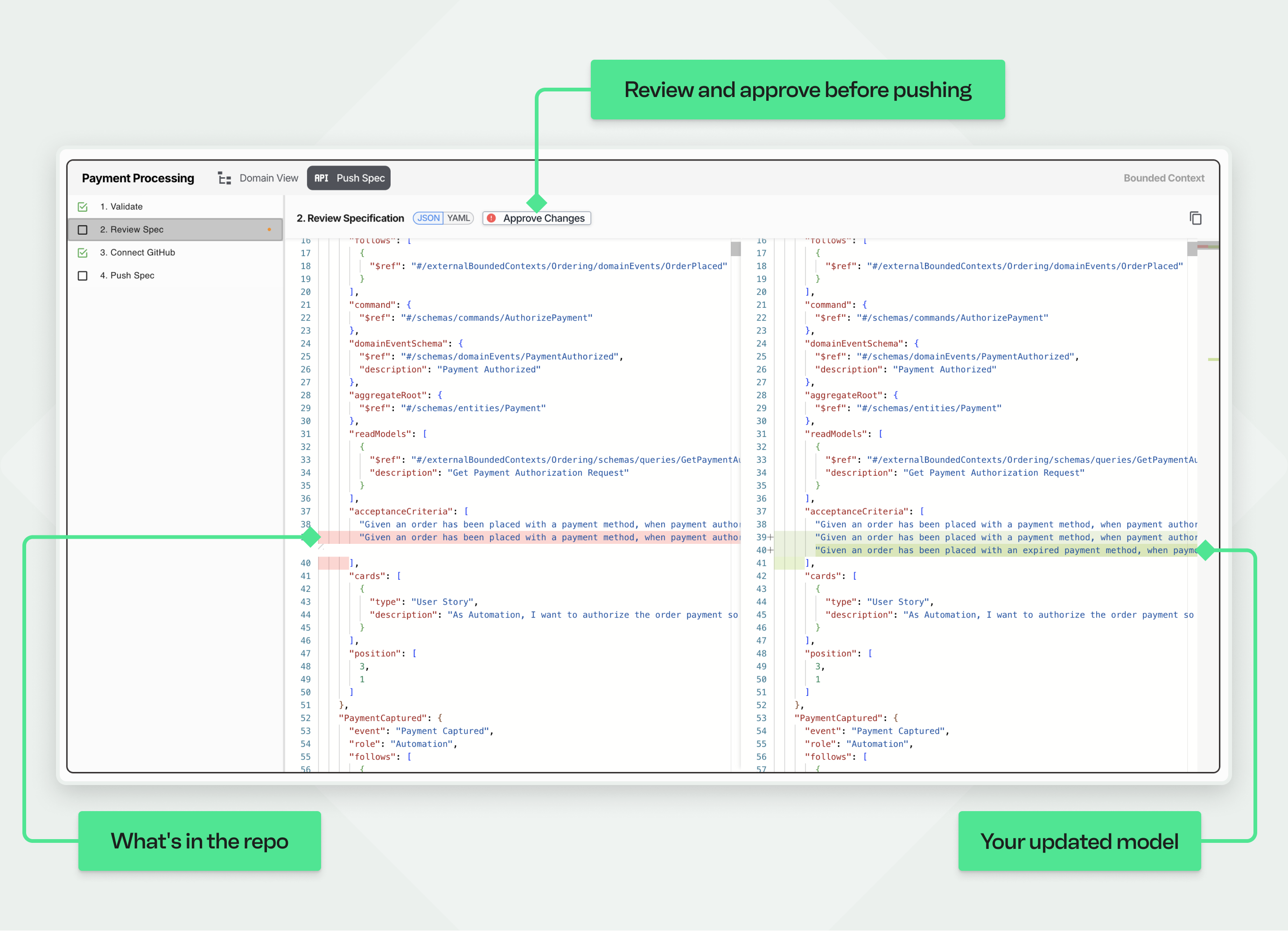The image size is (1288, 931).
Task: Select step 2. Review Spec
Action: click(176, 229)
